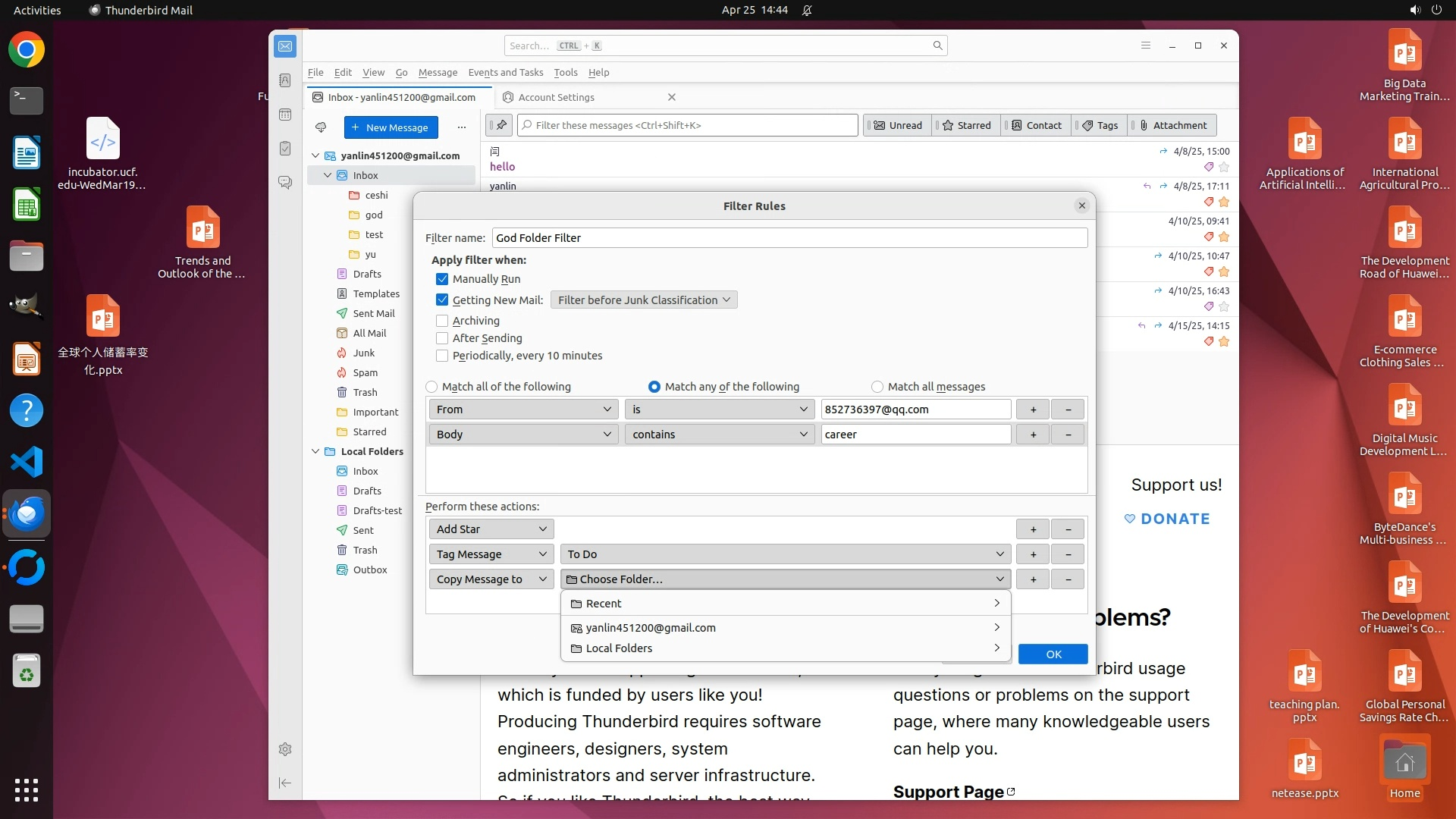1456x819 pixels.
Task: Click the OK button
Action: point(1053,654)
